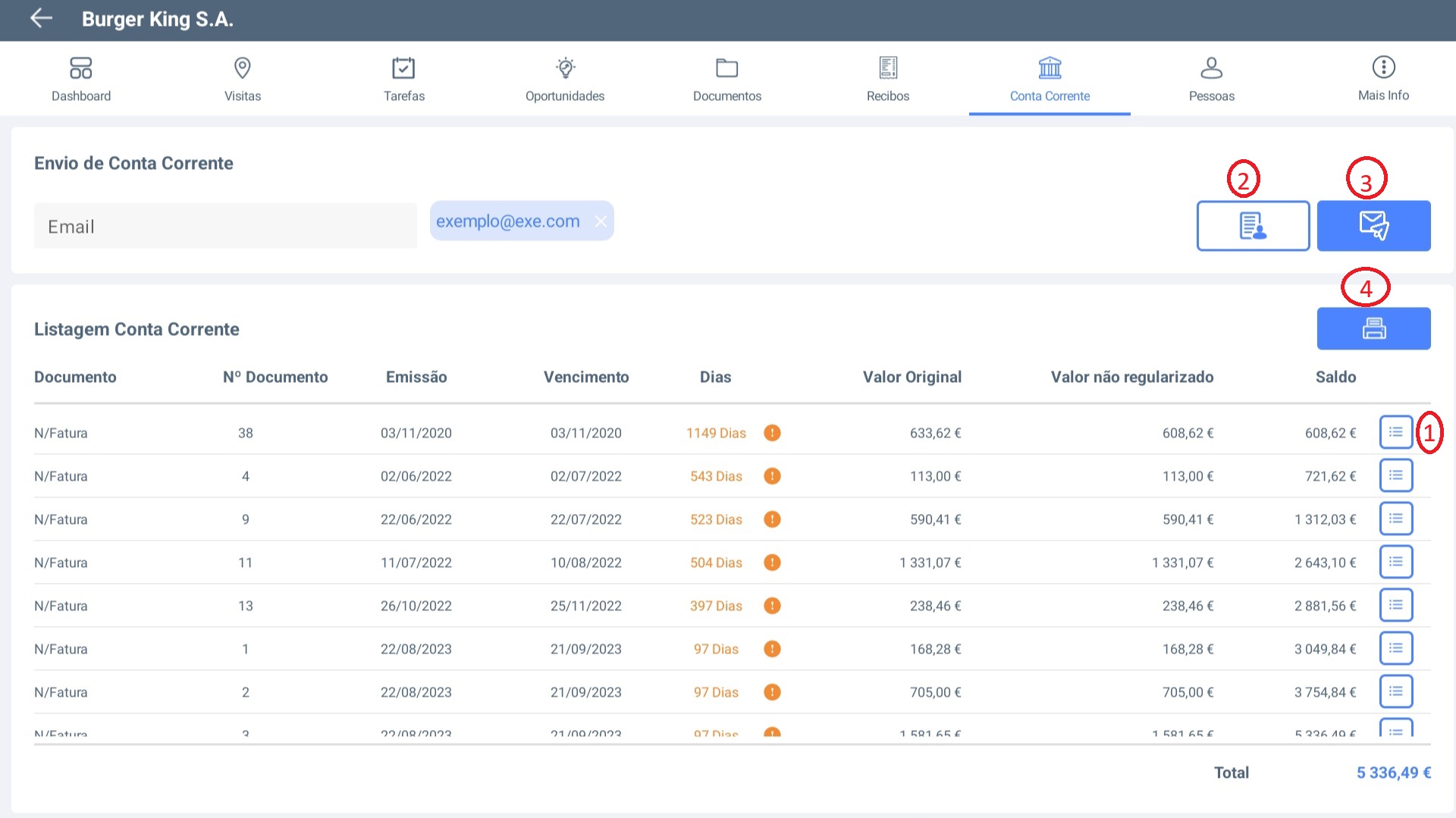Send account statement by email
1456x818 pixels.
1373,226
